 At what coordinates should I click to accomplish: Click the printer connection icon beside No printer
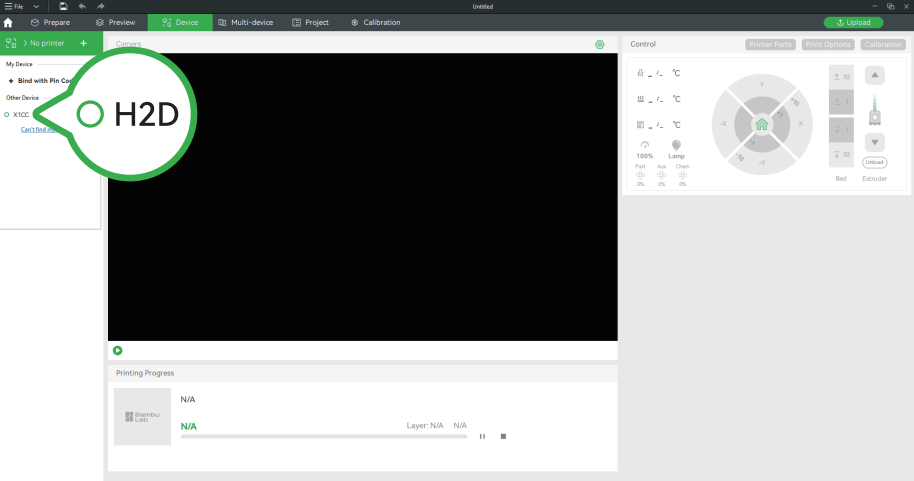pos(10,43)
